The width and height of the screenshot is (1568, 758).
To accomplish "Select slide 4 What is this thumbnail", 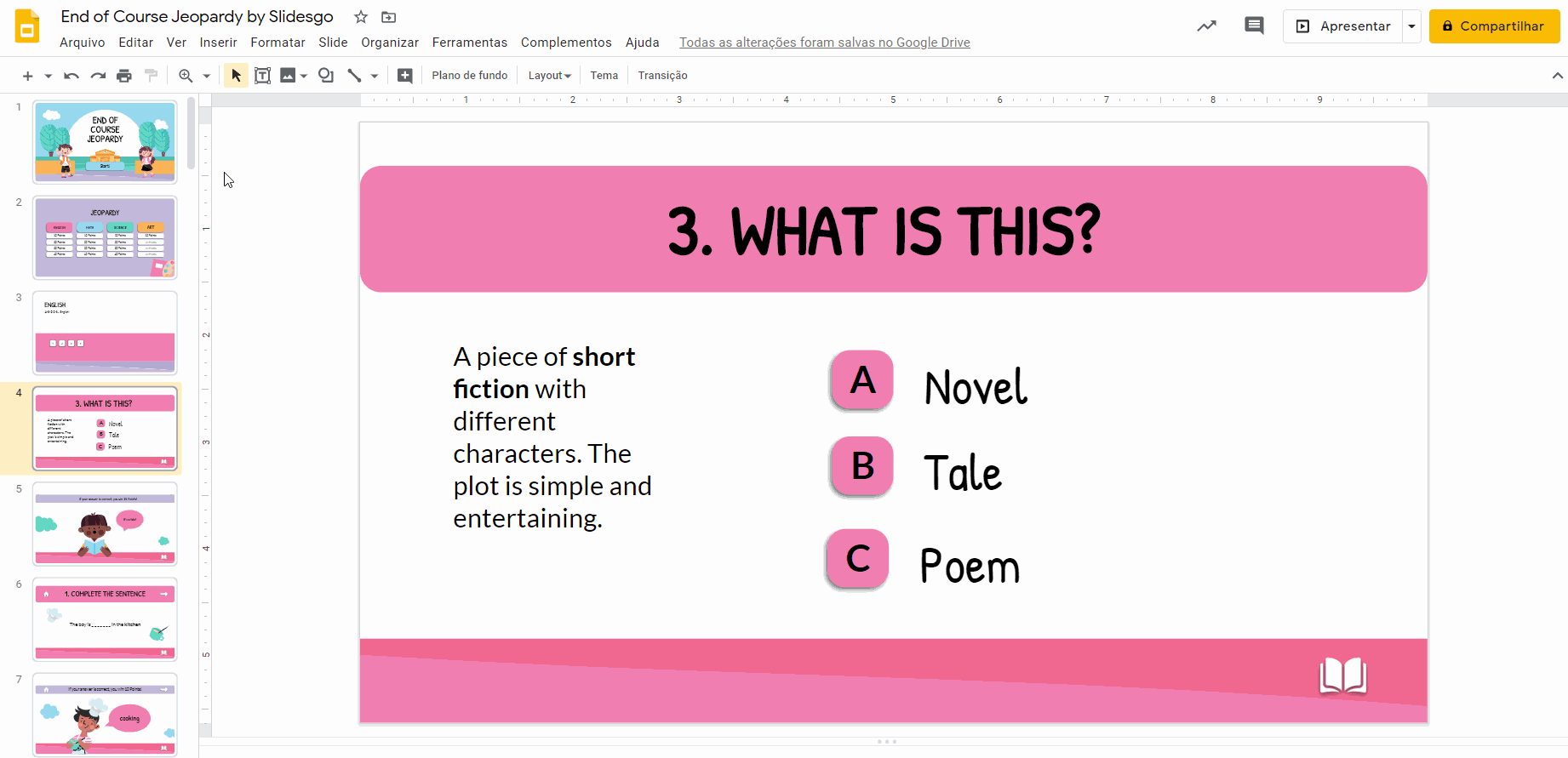I will click(105, 429).
